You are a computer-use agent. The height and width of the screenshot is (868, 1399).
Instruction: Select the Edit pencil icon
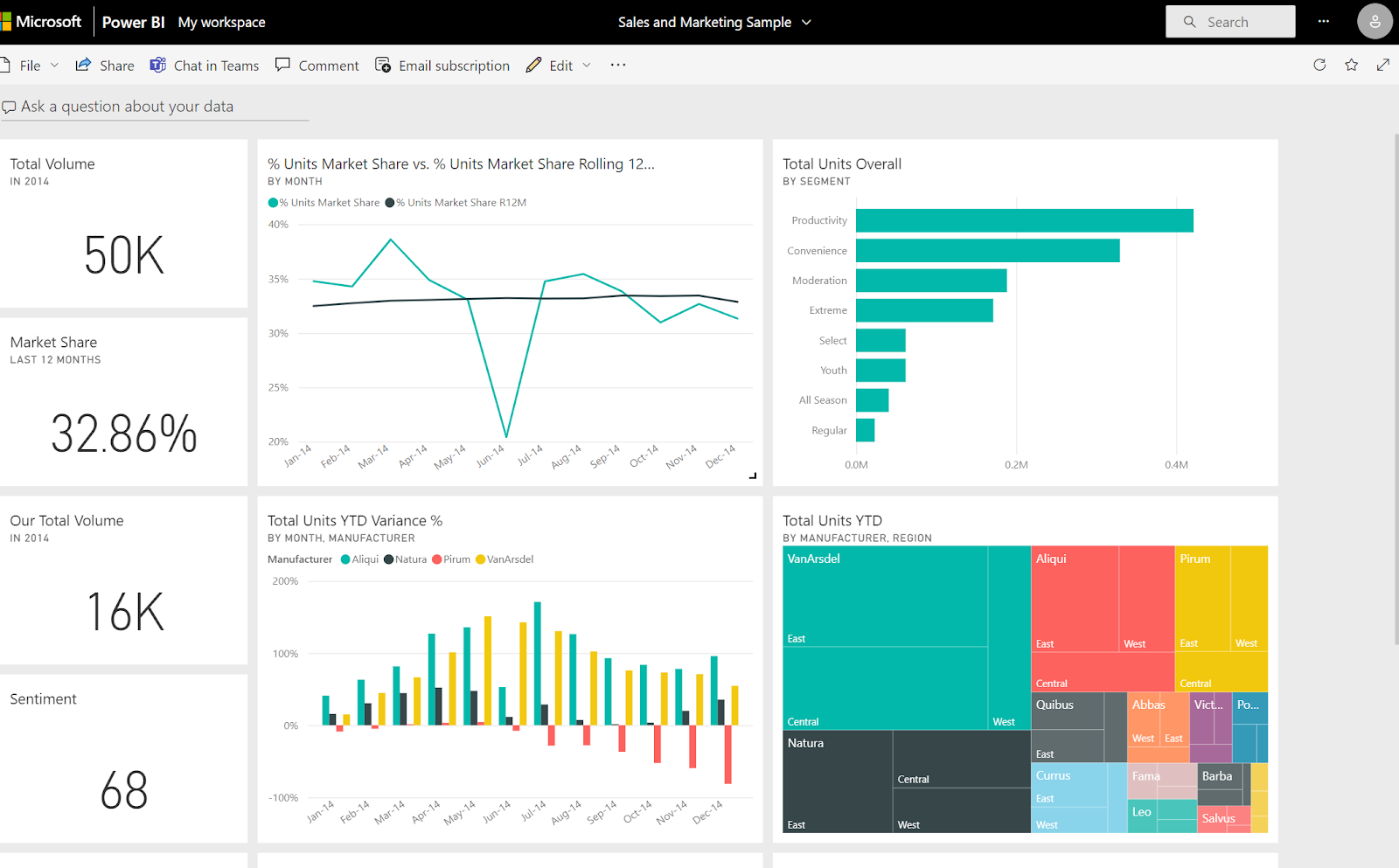[x=534, y=65]
